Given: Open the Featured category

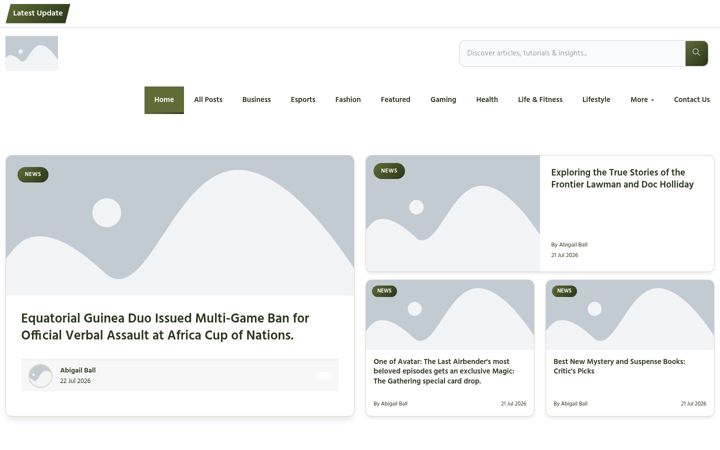Looking at the screenshot, I should (395, 100).
